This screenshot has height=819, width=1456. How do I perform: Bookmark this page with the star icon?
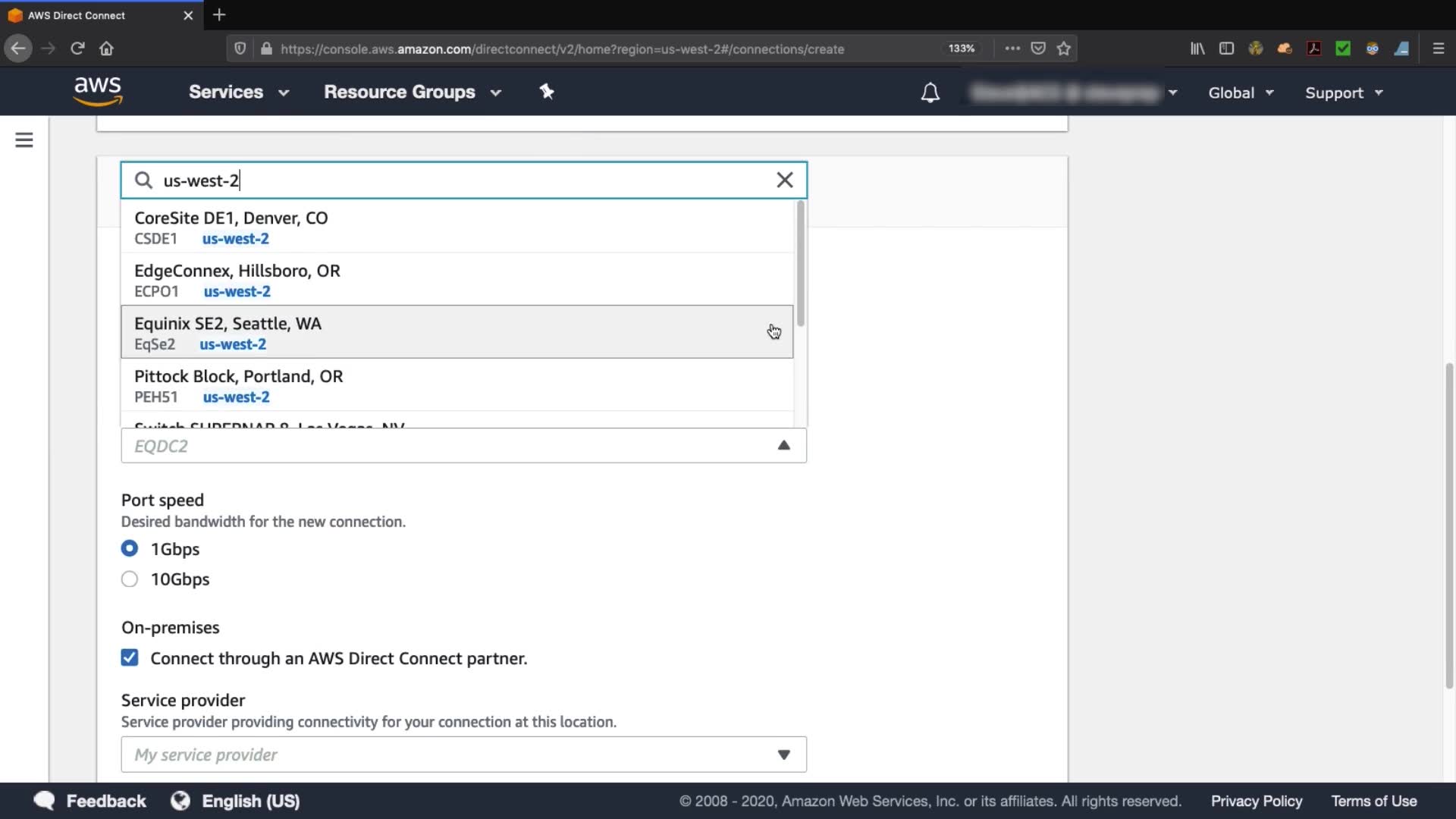[x=1064, y=49]
